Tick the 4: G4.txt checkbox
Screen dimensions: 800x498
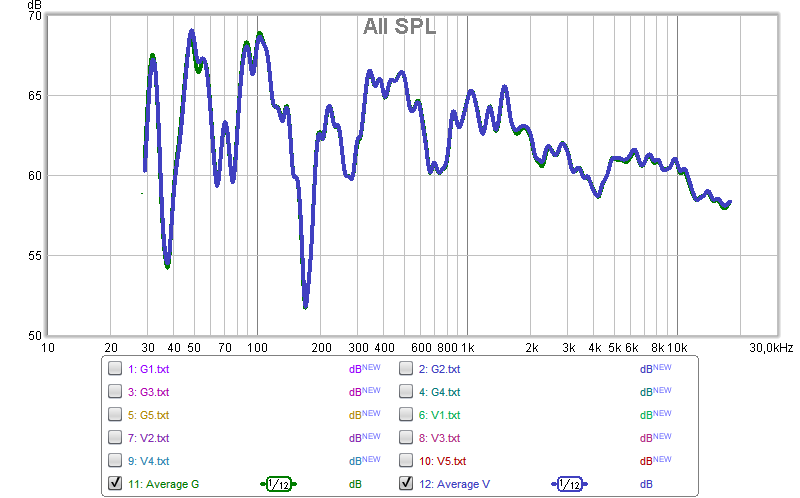(406, 391)
